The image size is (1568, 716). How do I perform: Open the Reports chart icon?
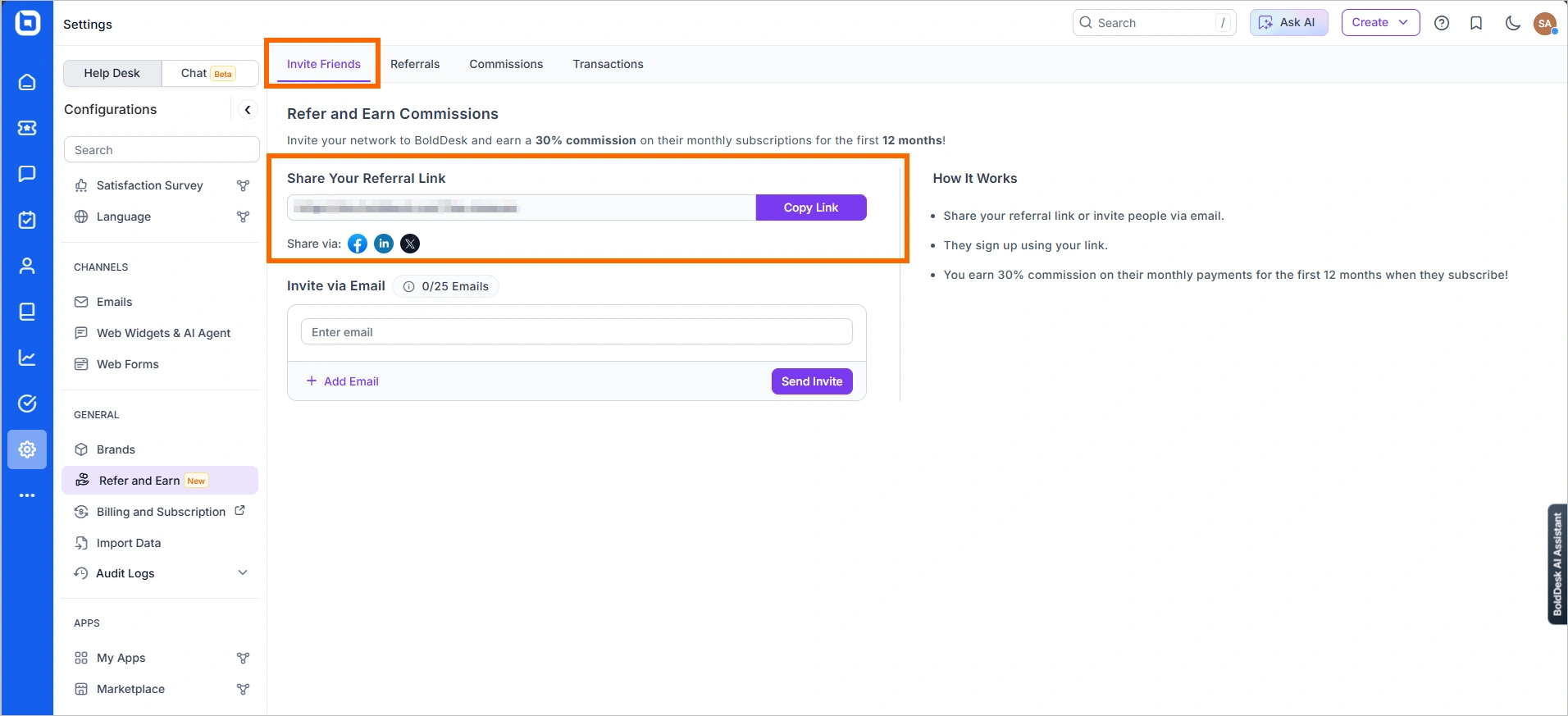[x=27, y=358]
